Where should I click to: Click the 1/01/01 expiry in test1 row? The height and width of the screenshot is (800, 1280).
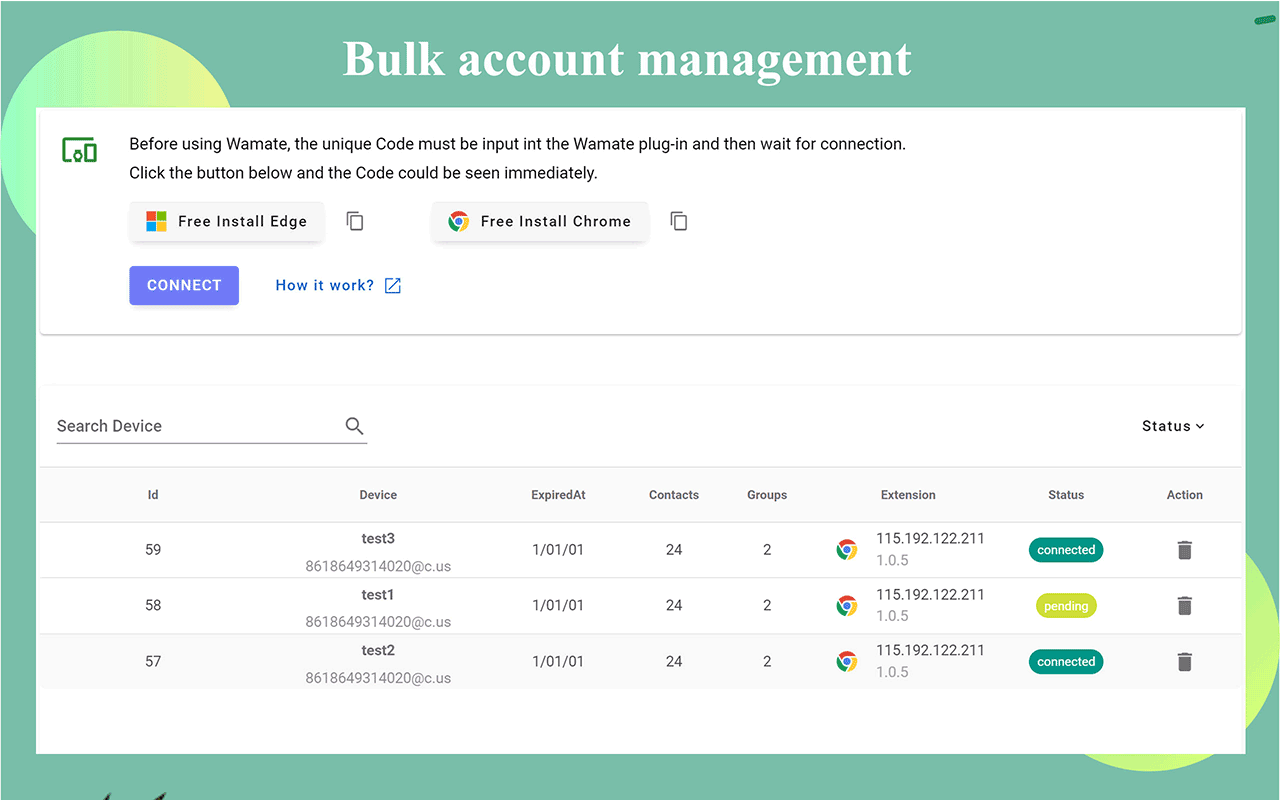point(558,606)
